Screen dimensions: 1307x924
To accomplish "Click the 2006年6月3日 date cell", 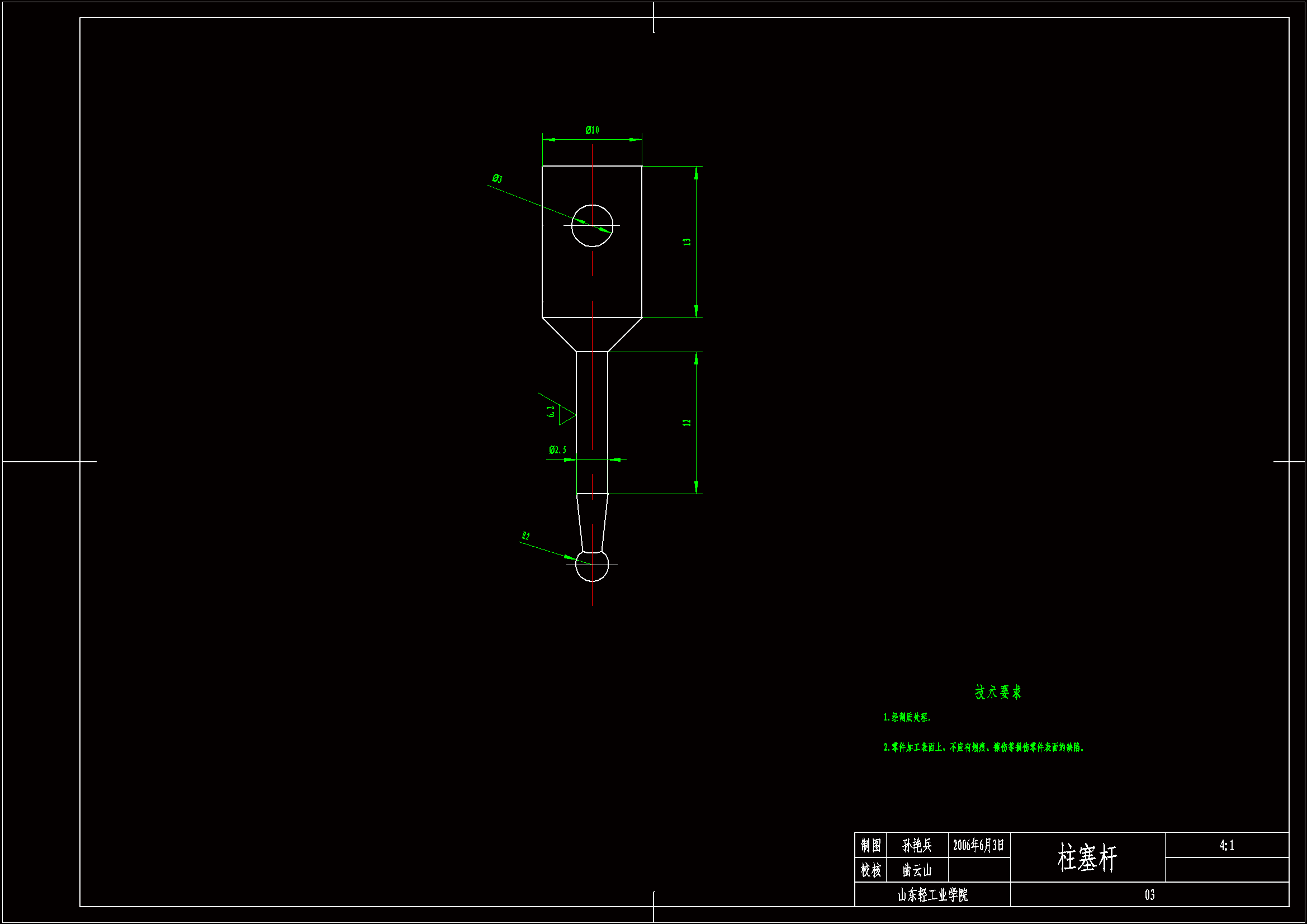I will [978, 845].
